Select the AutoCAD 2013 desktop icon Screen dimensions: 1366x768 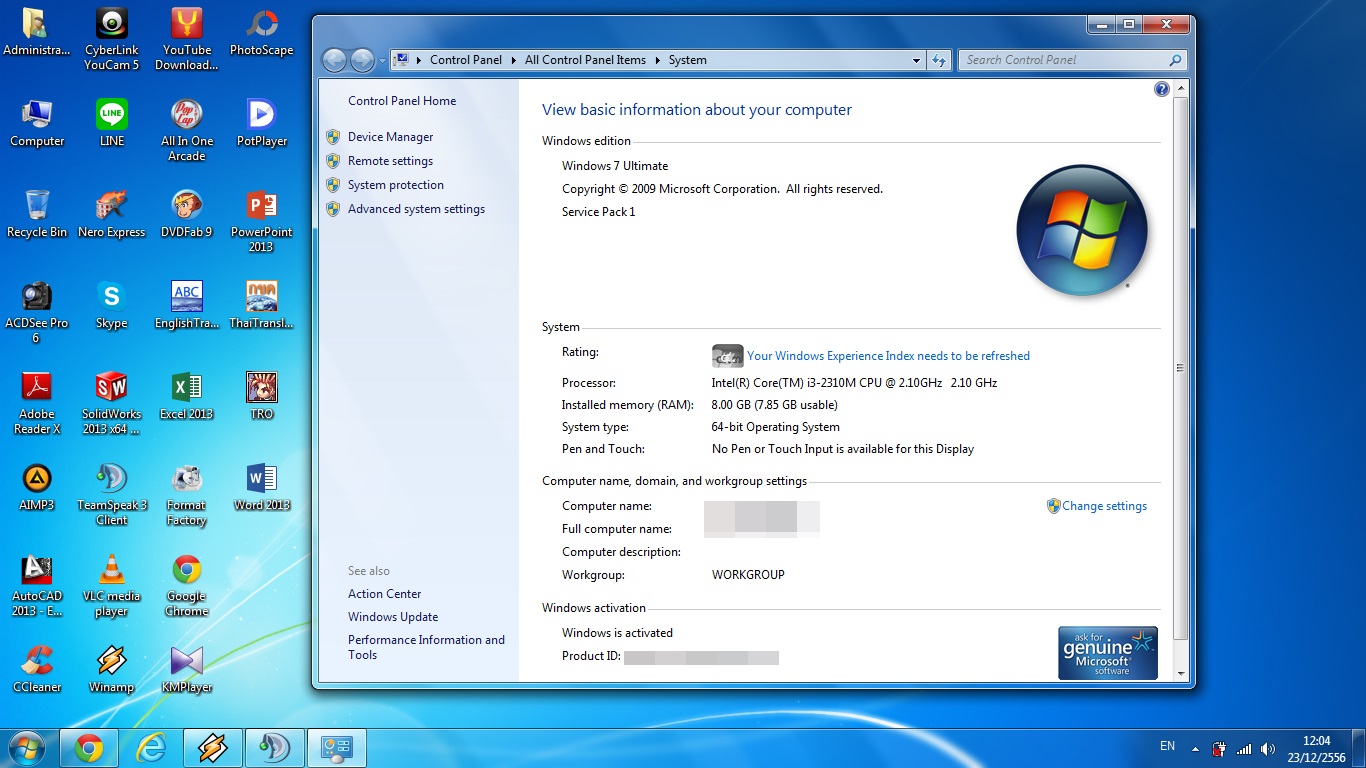(37, 571)
